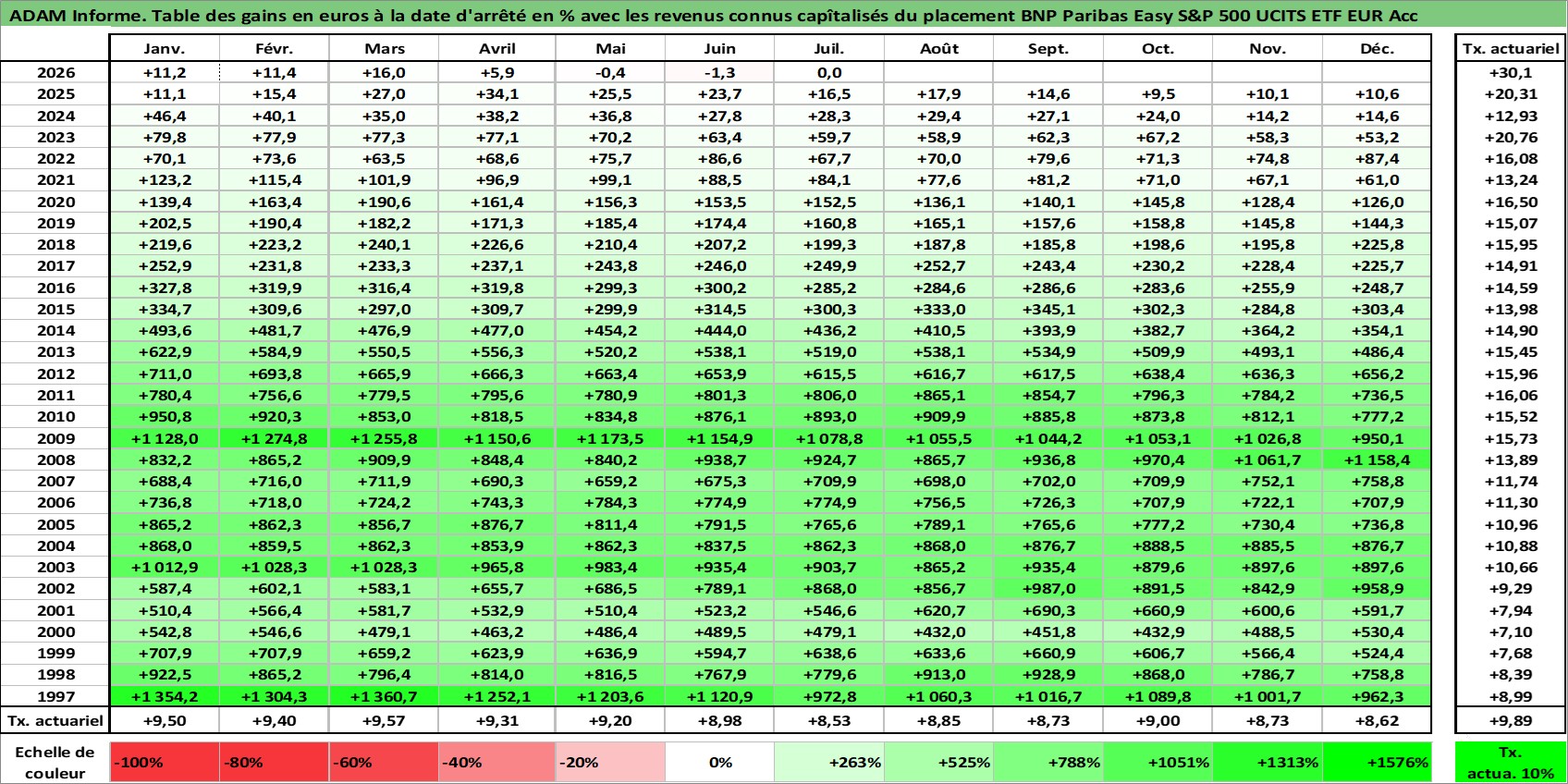Click the '+255,9' cell for November 2016
The width and height of the screenshot is (1568, 784).
tap(1268, 288)
